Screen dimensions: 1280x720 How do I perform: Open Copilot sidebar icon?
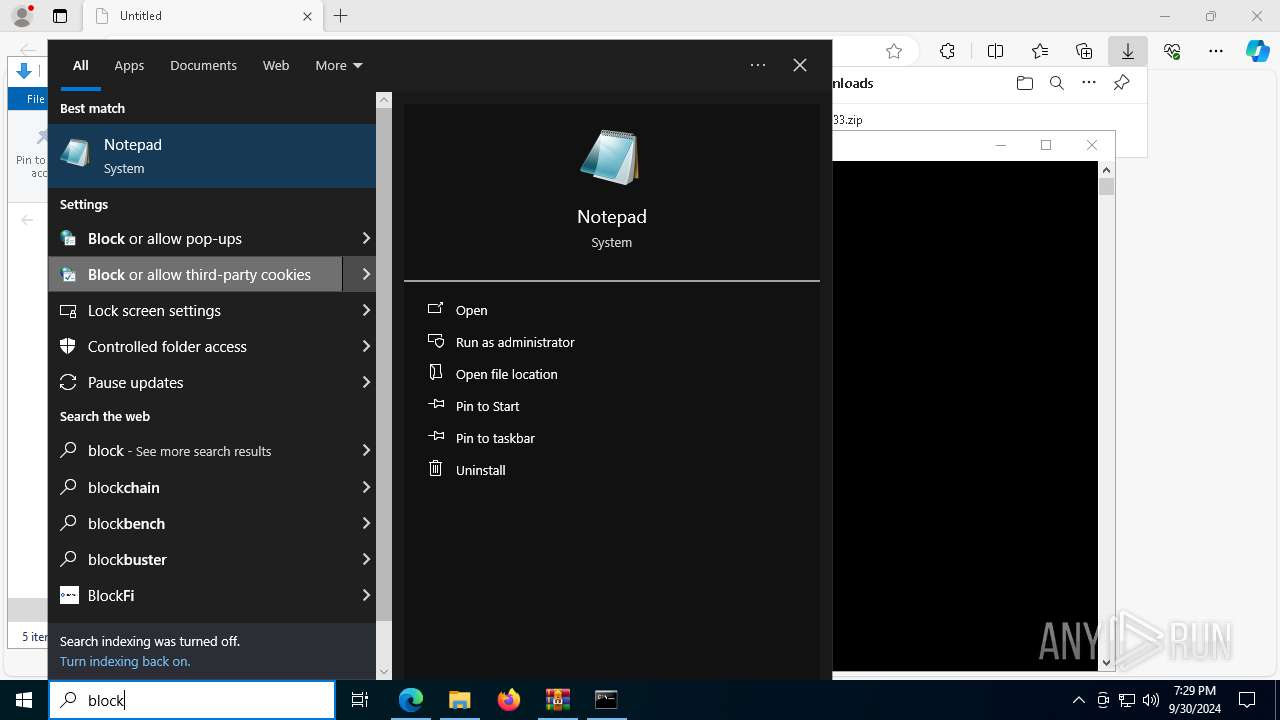(x=1258, y=51)
